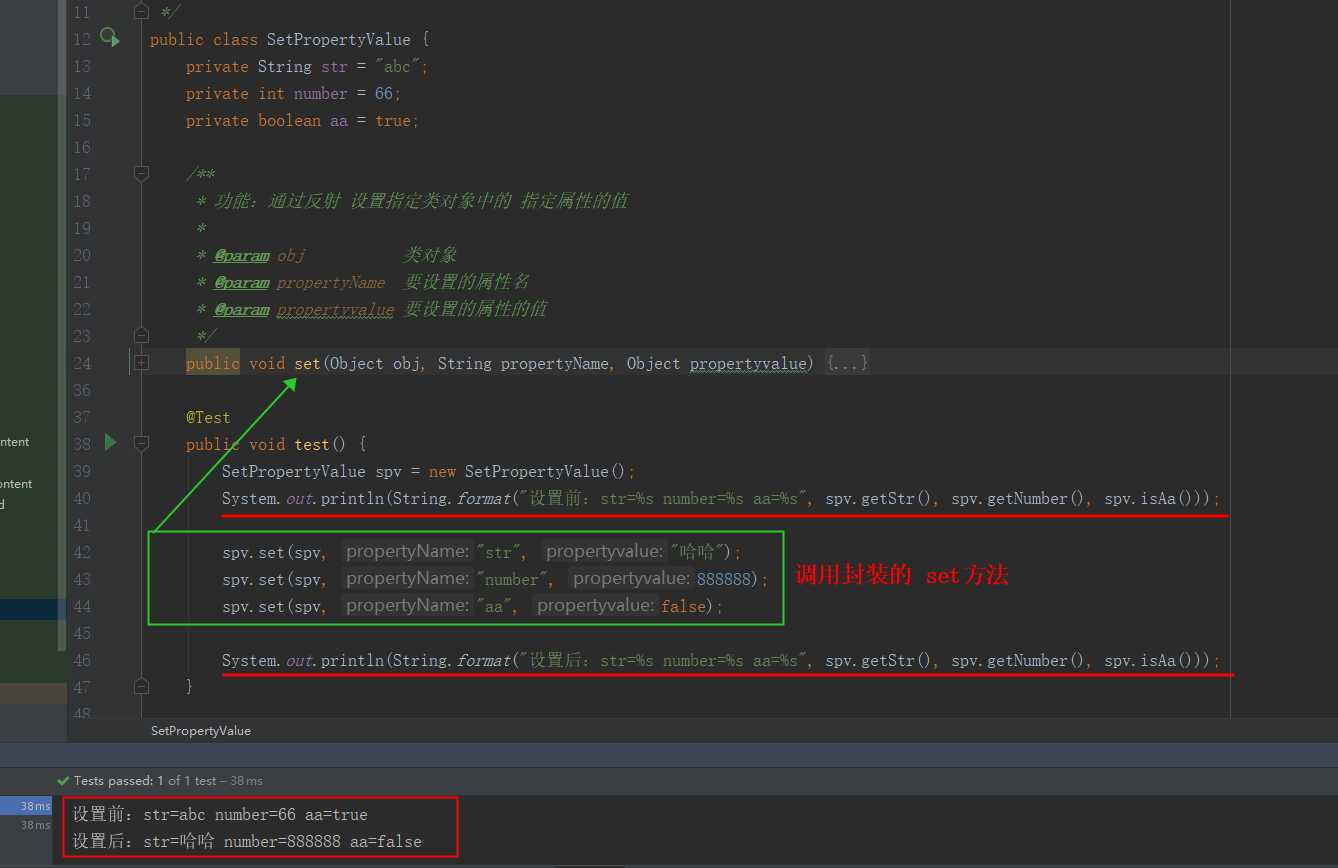Toggle the Javadoc end fold marker on line 23
This screenshot has width=1338, height=868.
141,336
